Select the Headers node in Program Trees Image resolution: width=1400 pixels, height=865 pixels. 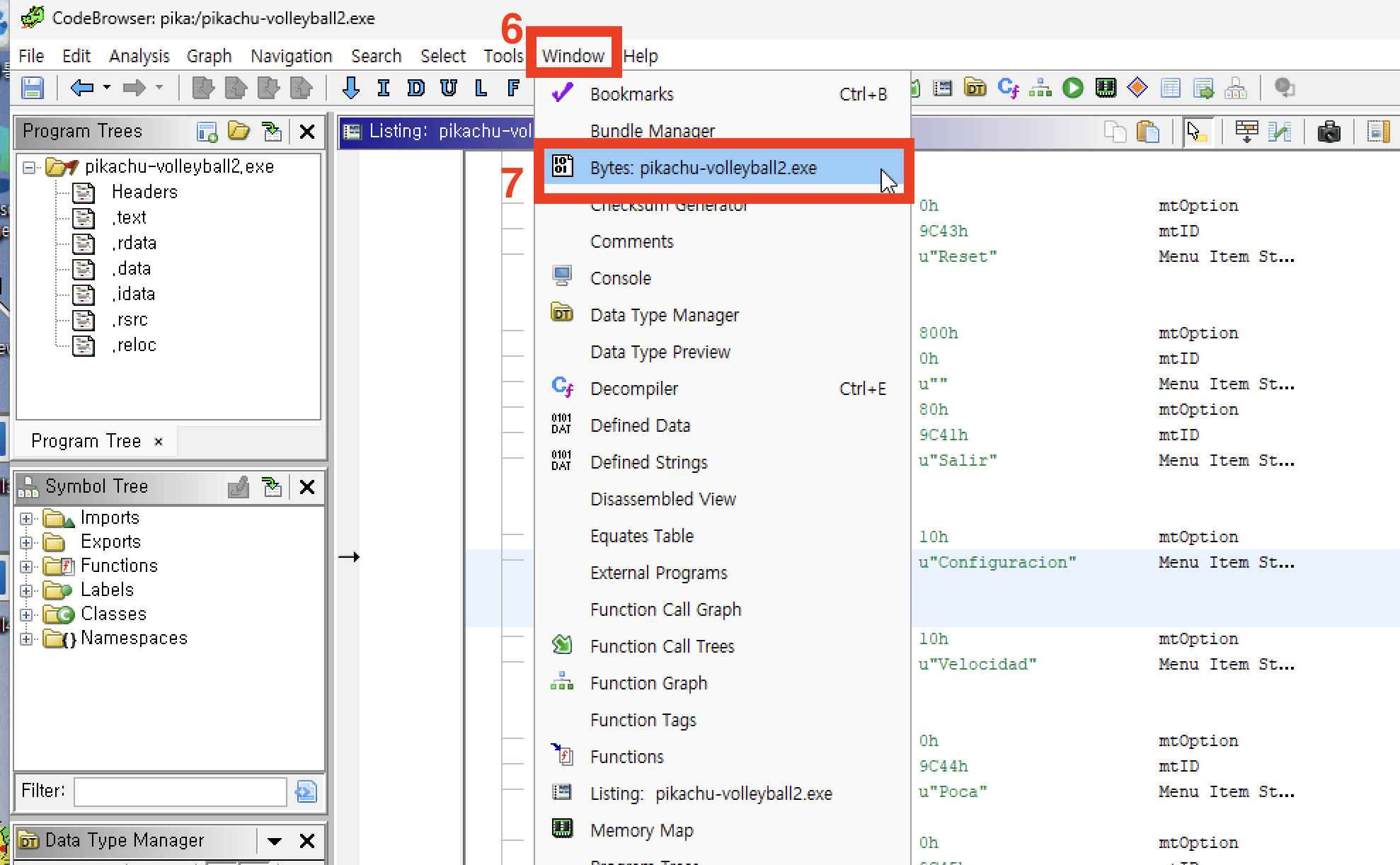(x=144, y=192)
